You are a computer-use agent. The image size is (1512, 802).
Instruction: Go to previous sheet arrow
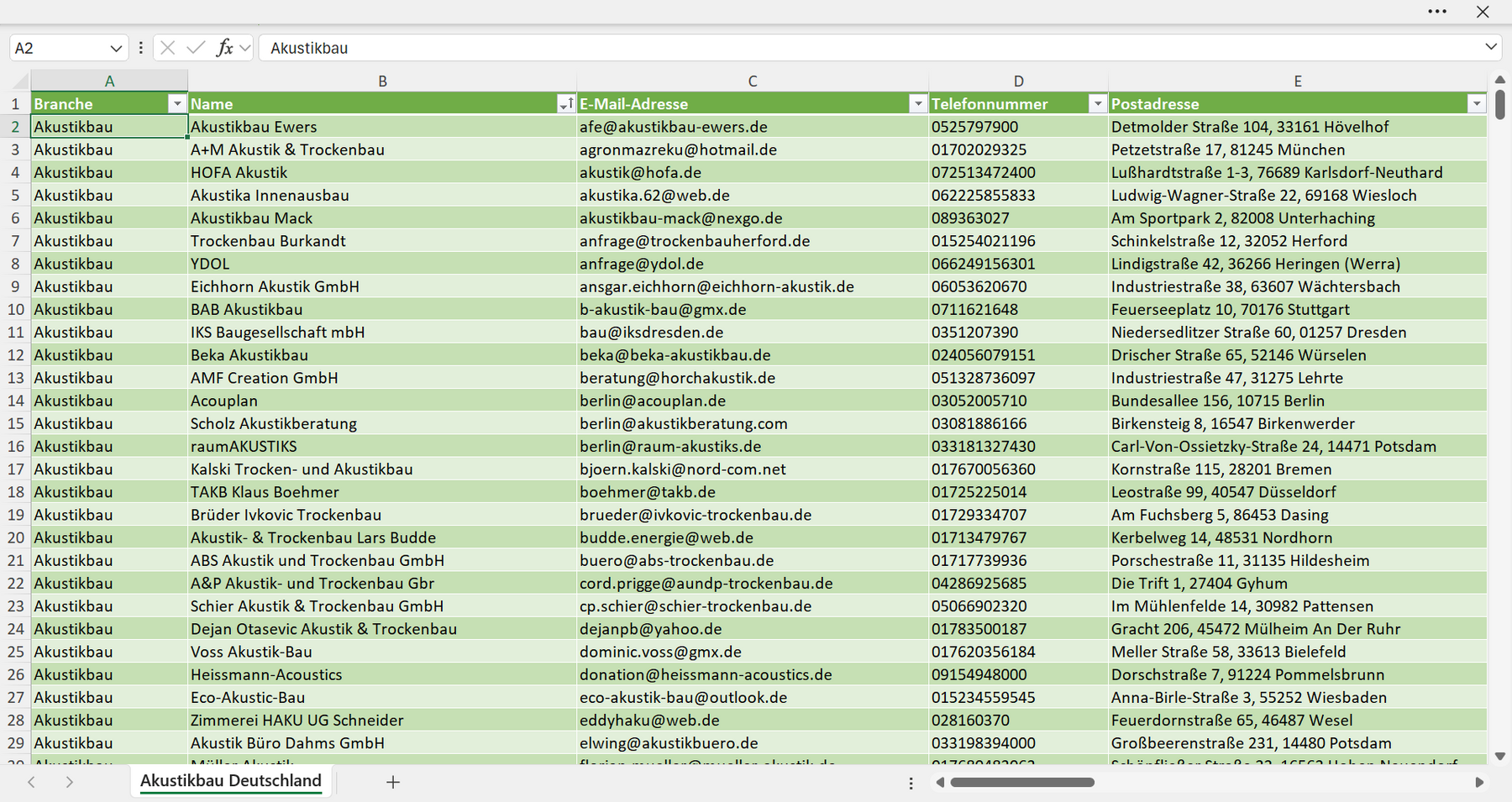tap(31, 782)
